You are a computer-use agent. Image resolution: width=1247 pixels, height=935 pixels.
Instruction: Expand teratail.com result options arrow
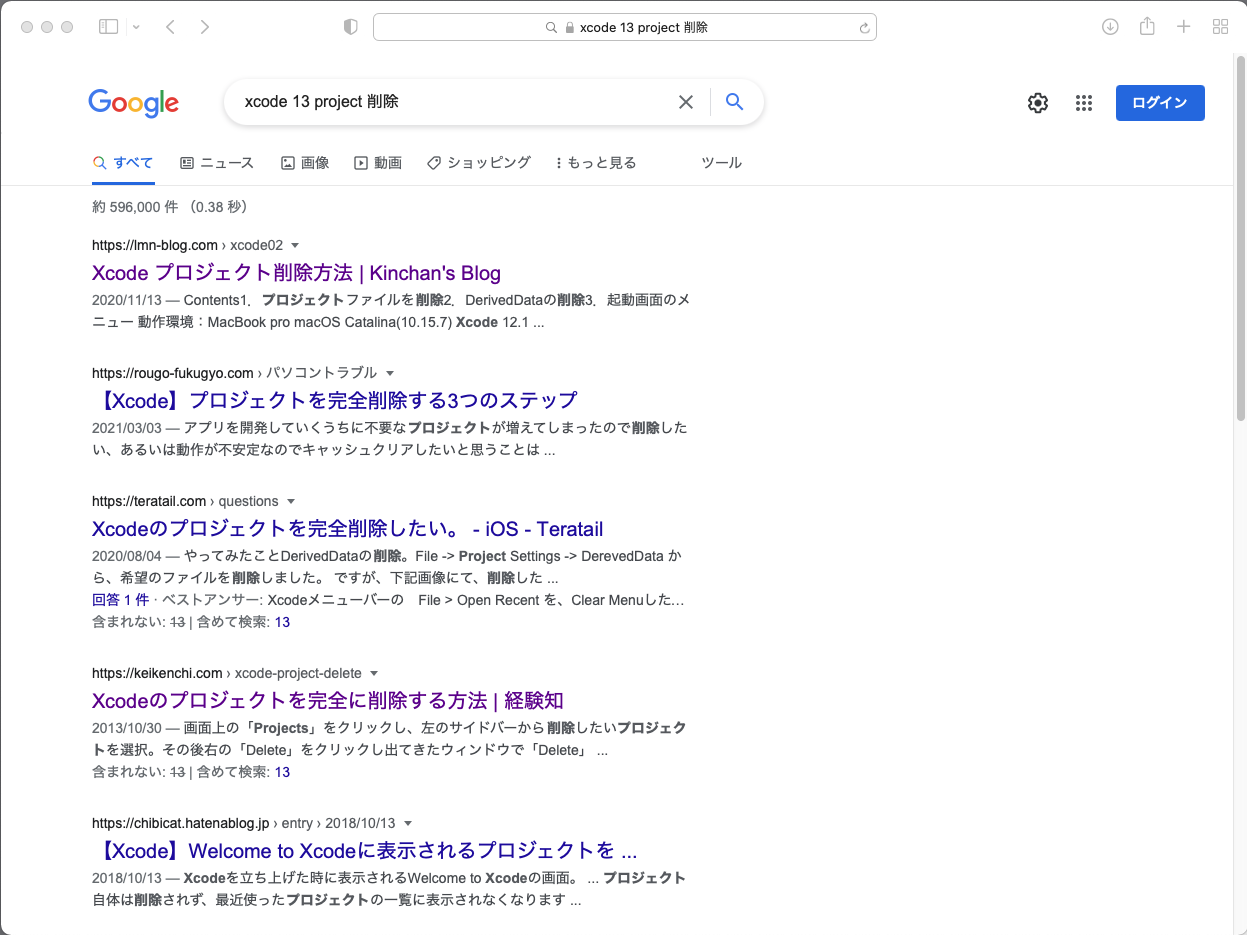click(291, 501)
